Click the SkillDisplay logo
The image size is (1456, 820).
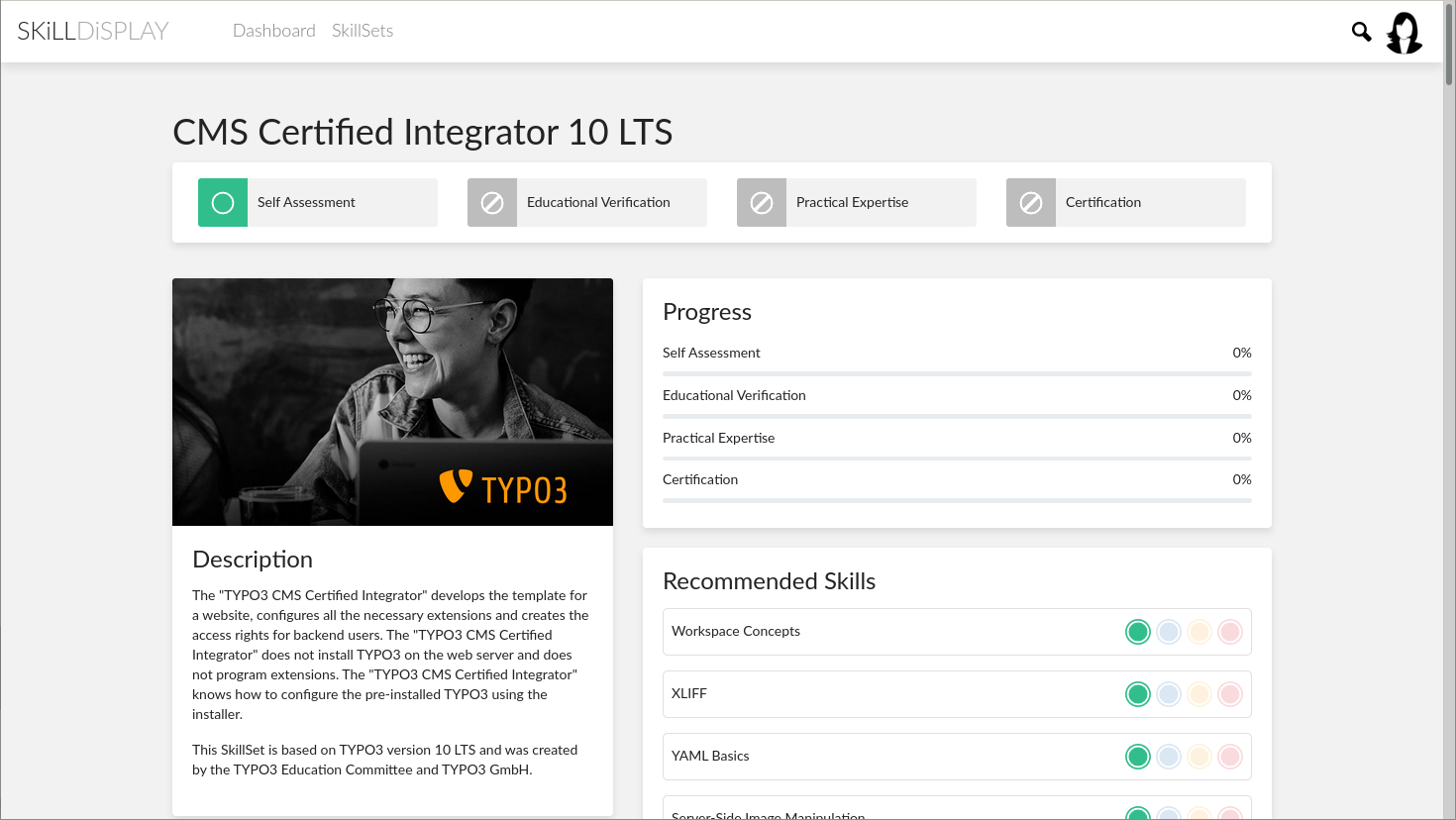[93, 31]
